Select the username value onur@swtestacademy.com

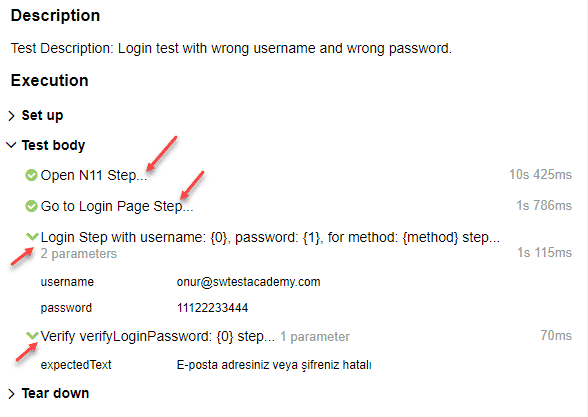pos(249,282)
